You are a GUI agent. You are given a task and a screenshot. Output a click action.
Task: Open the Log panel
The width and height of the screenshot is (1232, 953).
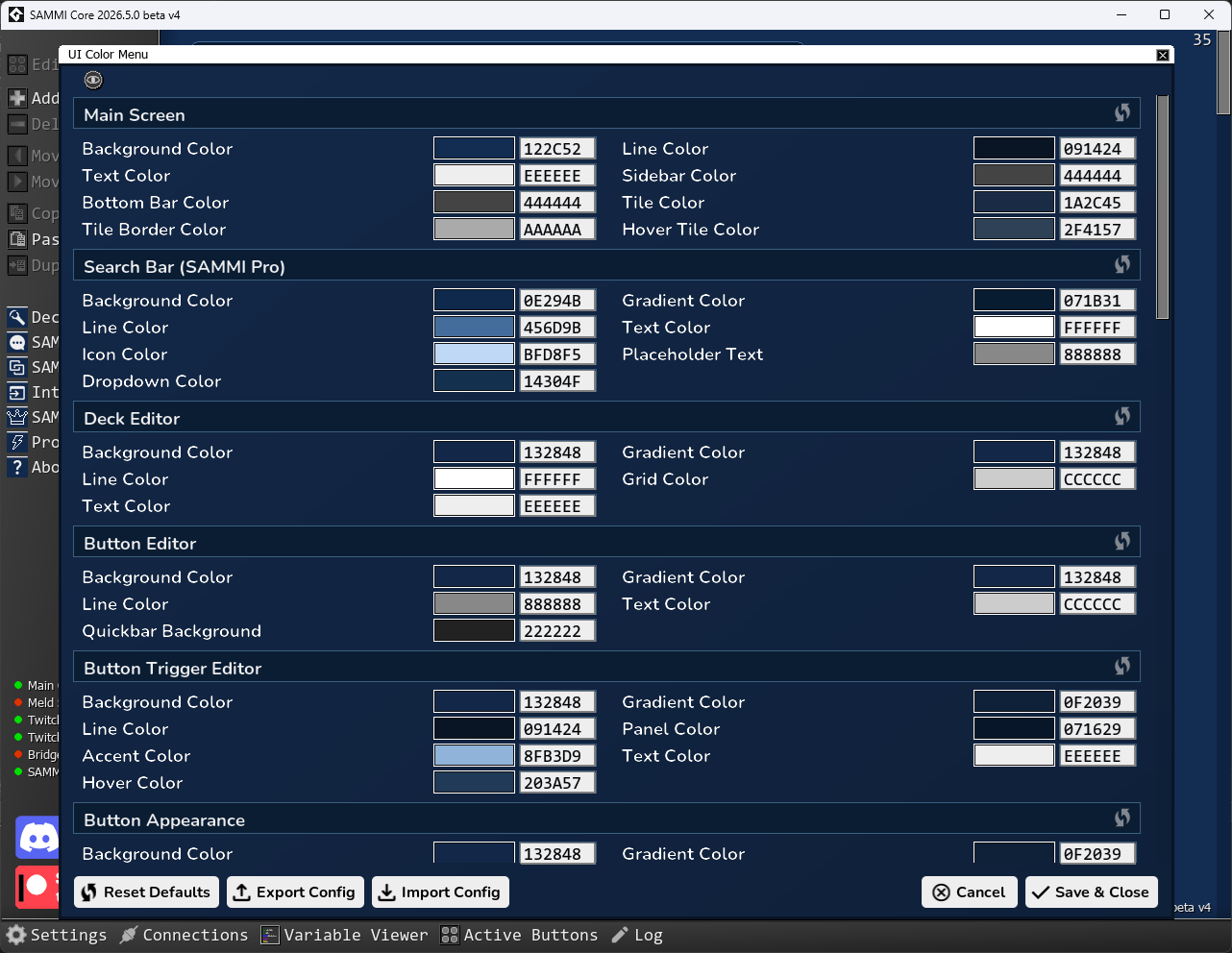coord(637,935)
